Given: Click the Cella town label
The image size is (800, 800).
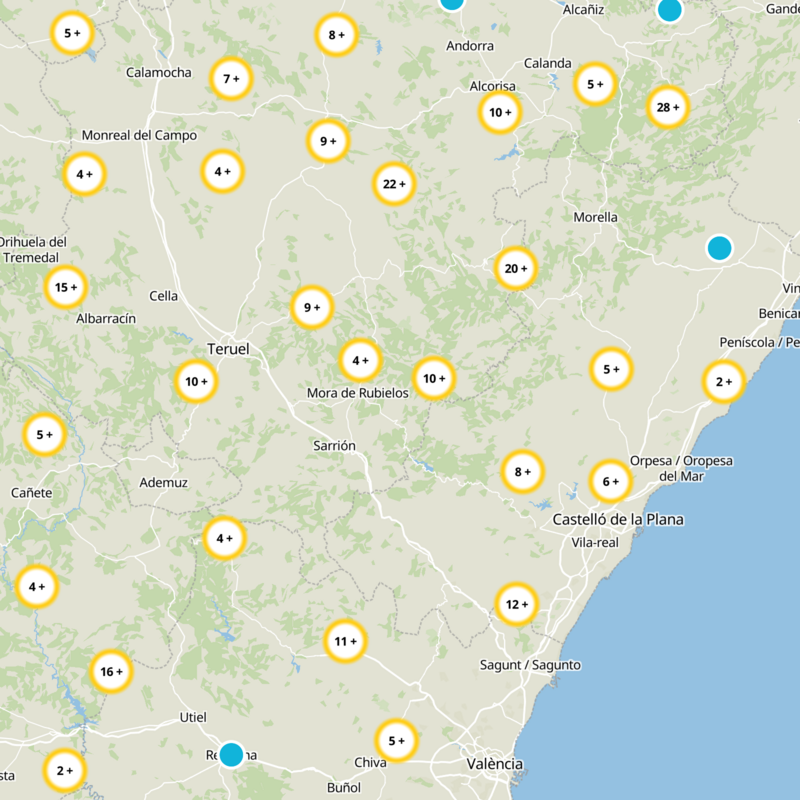Looking at the screenshot, I should pyautogui.click(x=163, y=296).
